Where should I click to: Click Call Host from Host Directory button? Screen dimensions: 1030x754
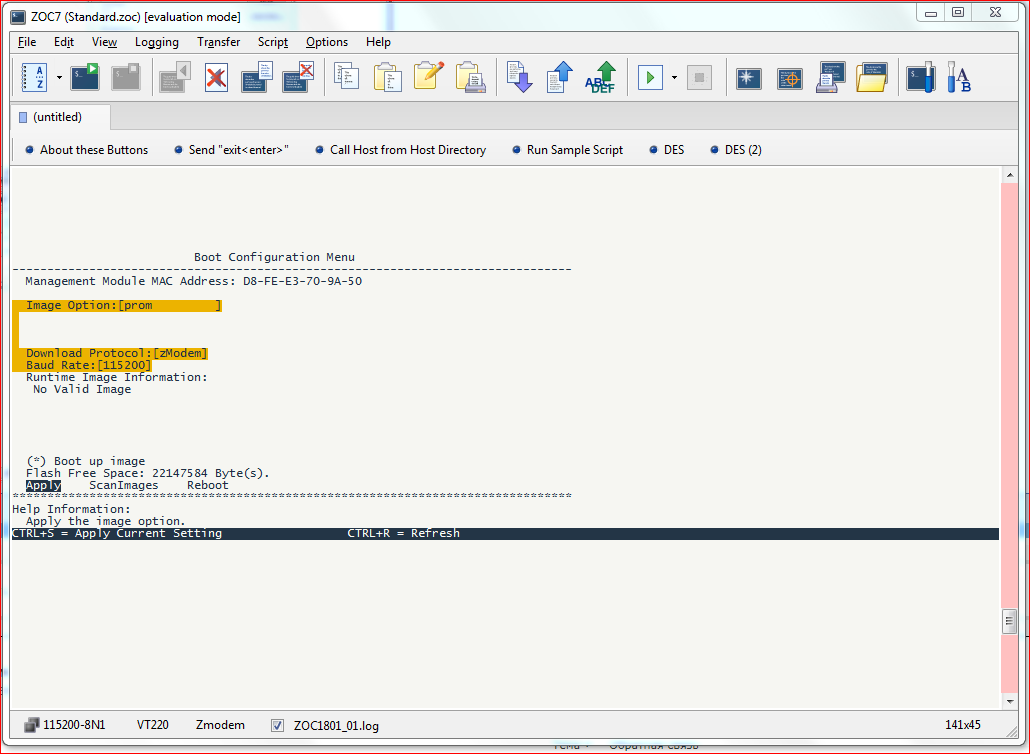[401, 150]
